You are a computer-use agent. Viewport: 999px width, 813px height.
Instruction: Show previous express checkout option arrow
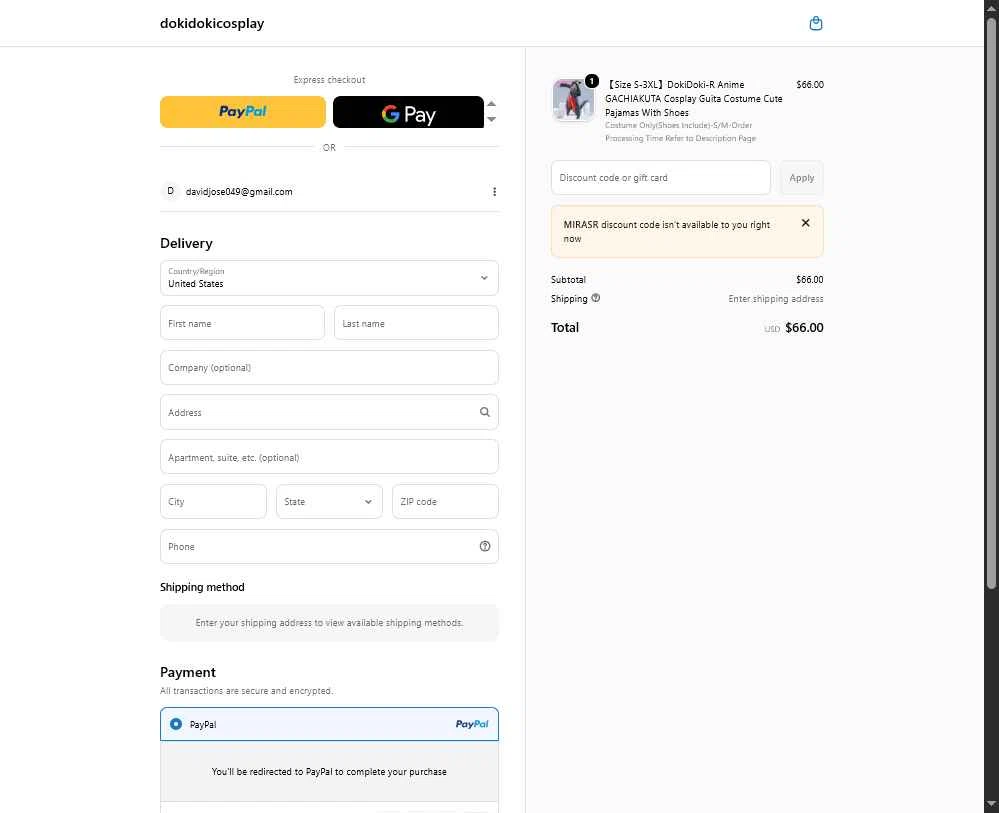click(491, 104)
